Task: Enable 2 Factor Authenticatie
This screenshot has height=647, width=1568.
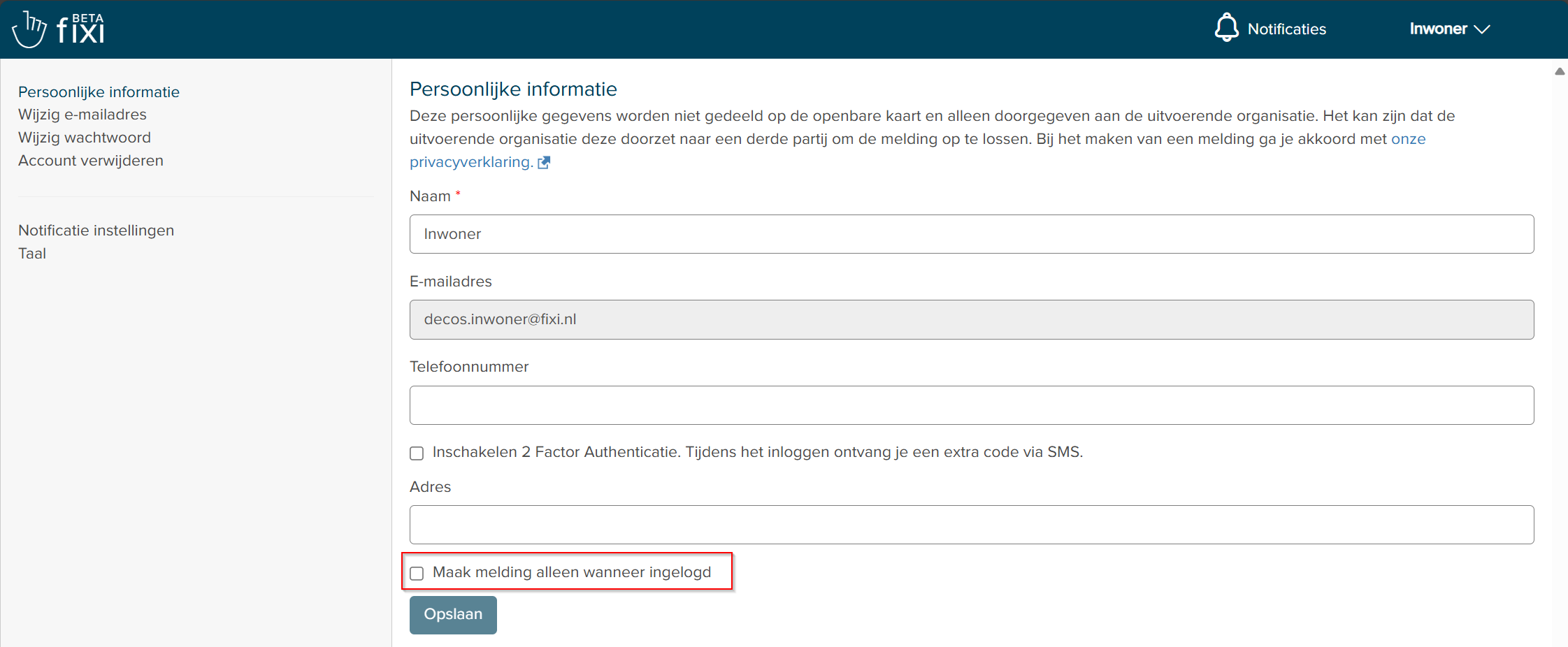Action: [417, 453]
